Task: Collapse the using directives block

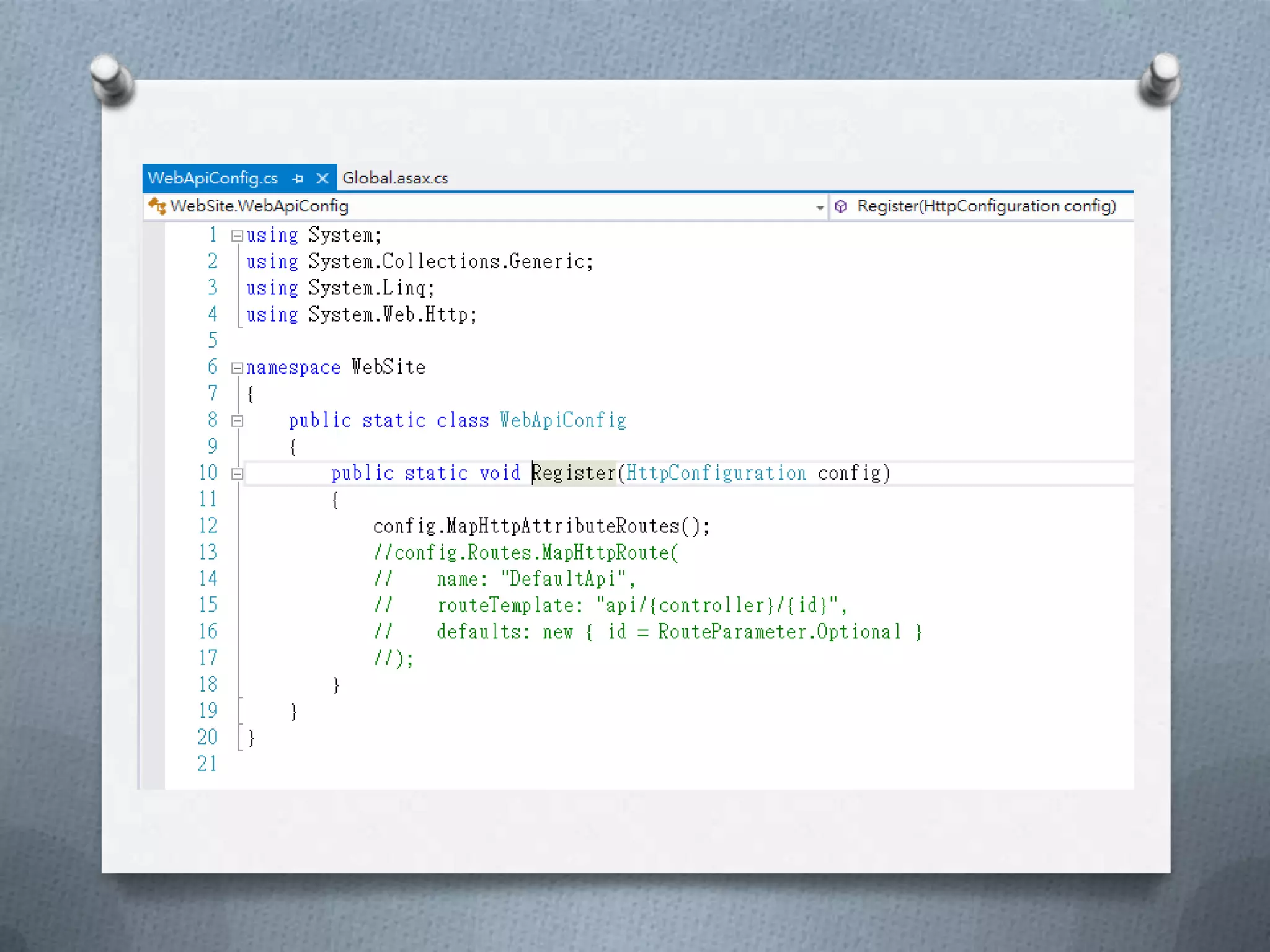Action: pos(236,236)
